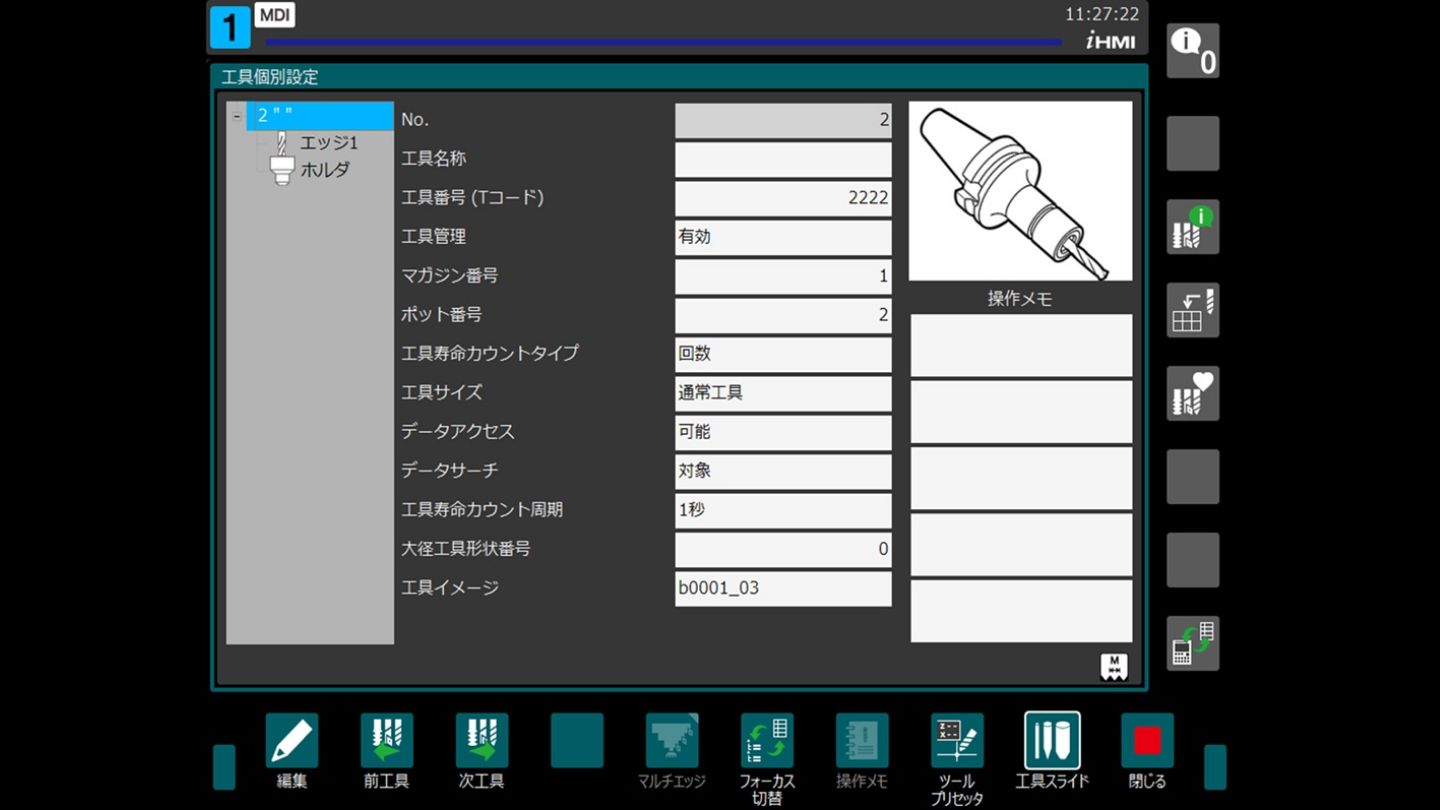Open the tool table grid icon in sidebar

coord(1192,310)
